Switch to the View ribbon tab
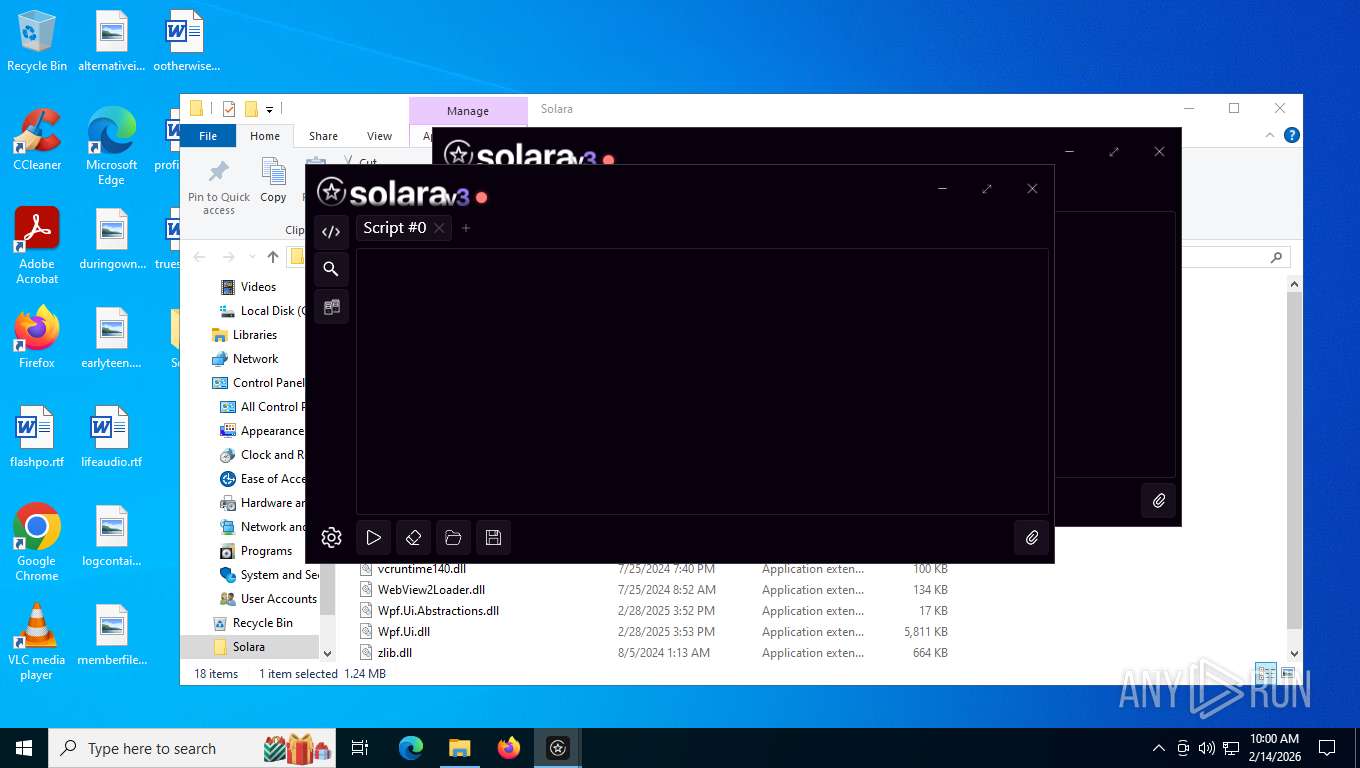The image size is (1360, 768). 379,136
